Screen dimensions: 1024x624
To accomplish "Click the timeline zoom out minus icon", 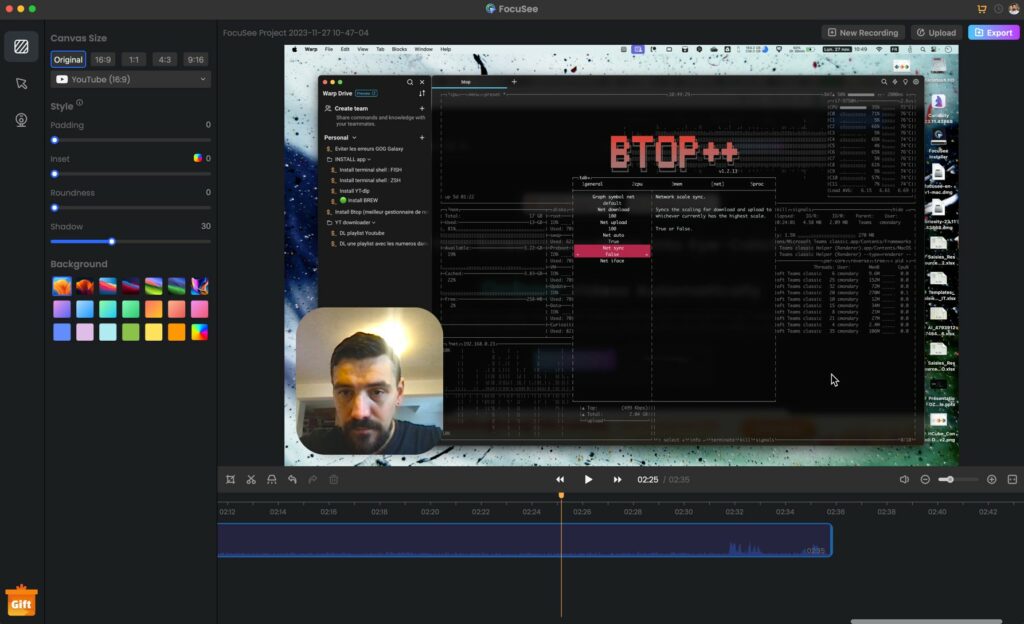I will click(x=925, y=480).
